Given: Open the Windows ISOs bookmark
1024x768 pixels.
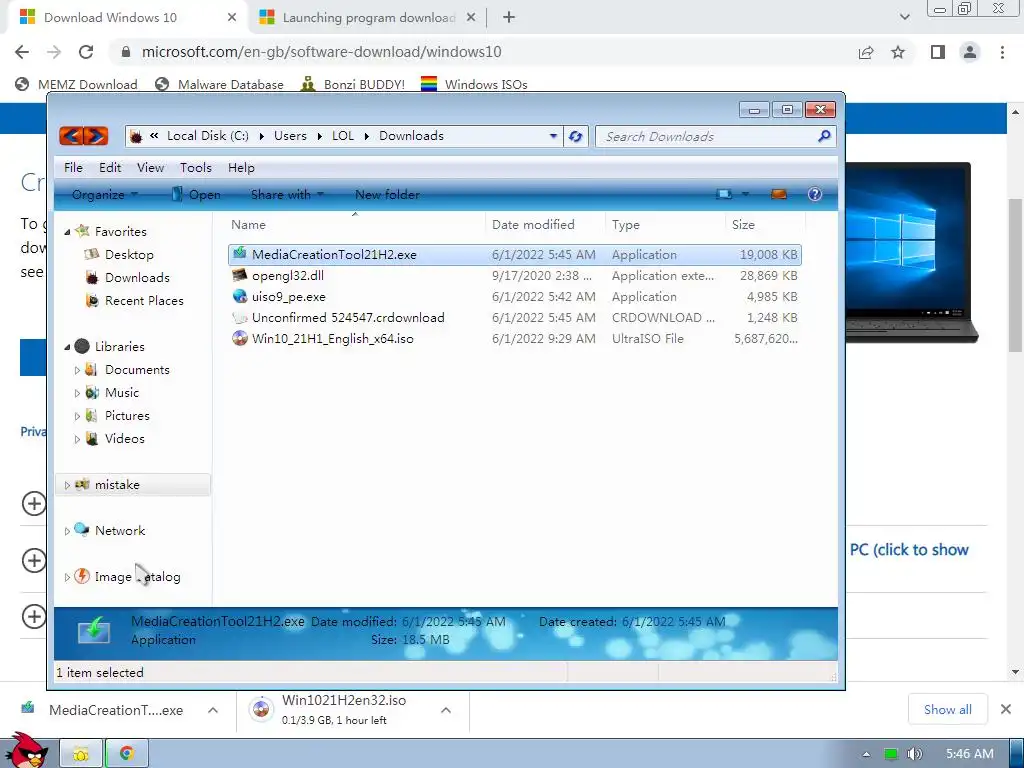Looking at the screenshot, I should click(x=474, y=84).
